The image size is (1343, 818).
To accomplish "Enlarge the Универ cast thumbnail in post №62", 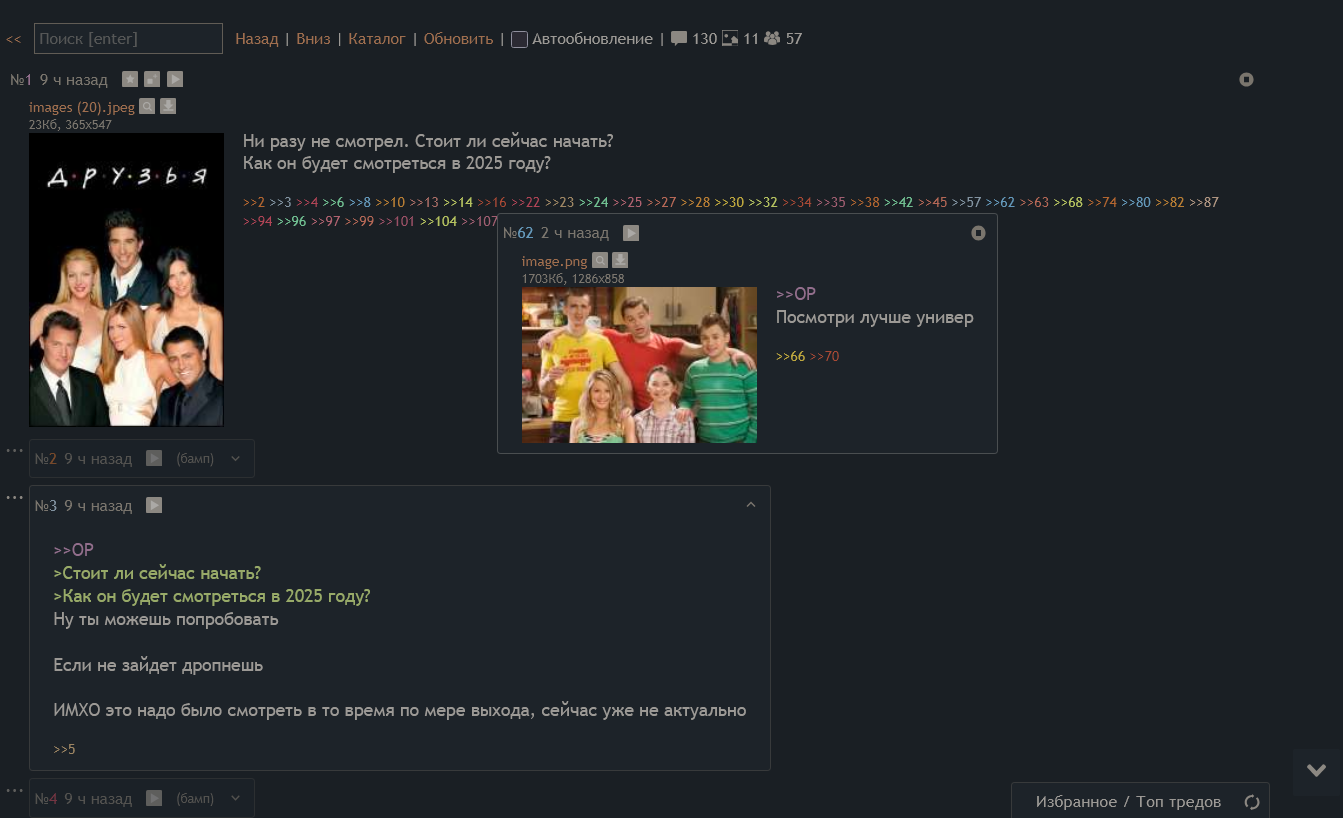I will (639, 365).
